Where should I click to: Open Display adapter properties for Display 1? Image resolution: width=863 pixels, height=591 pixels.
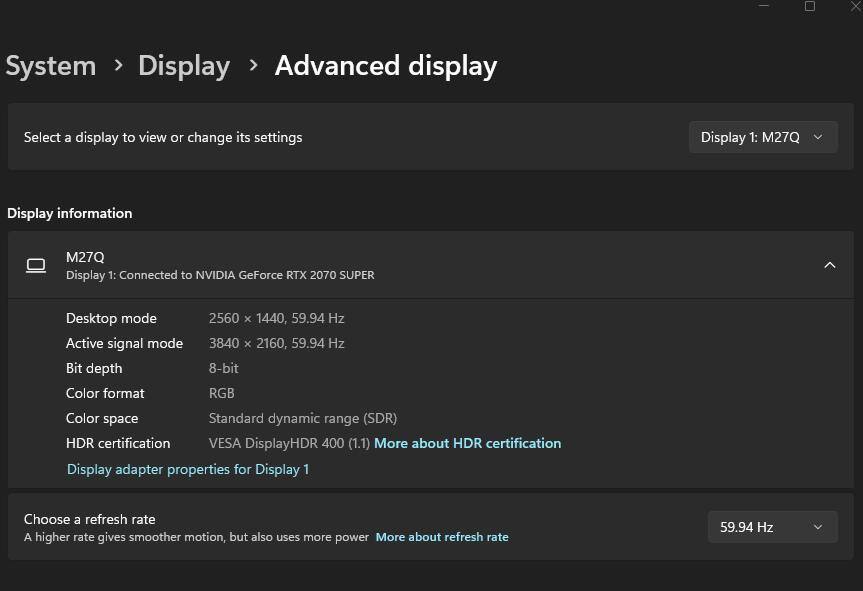click(188, 469)
